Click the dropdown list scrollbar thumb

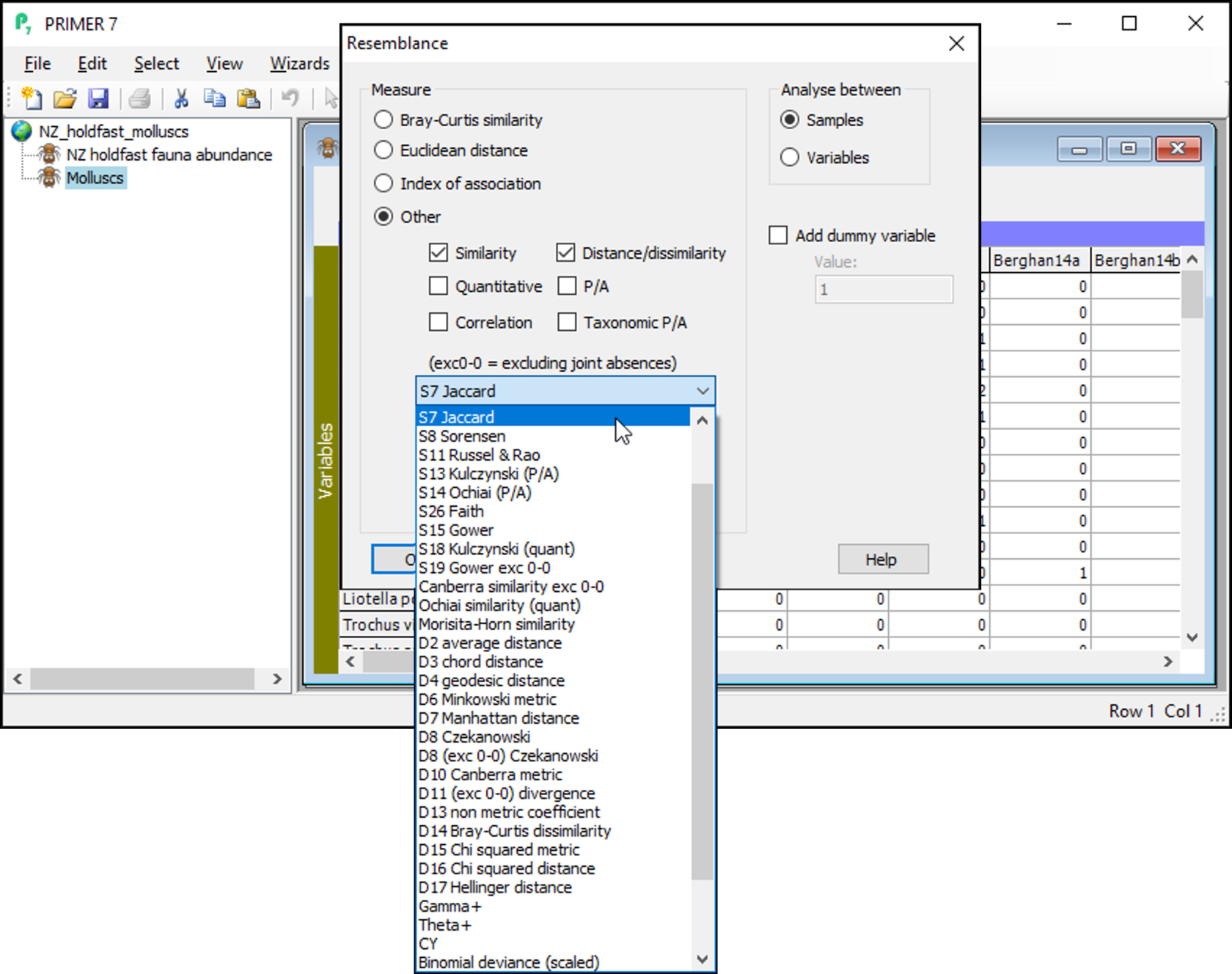702,681
